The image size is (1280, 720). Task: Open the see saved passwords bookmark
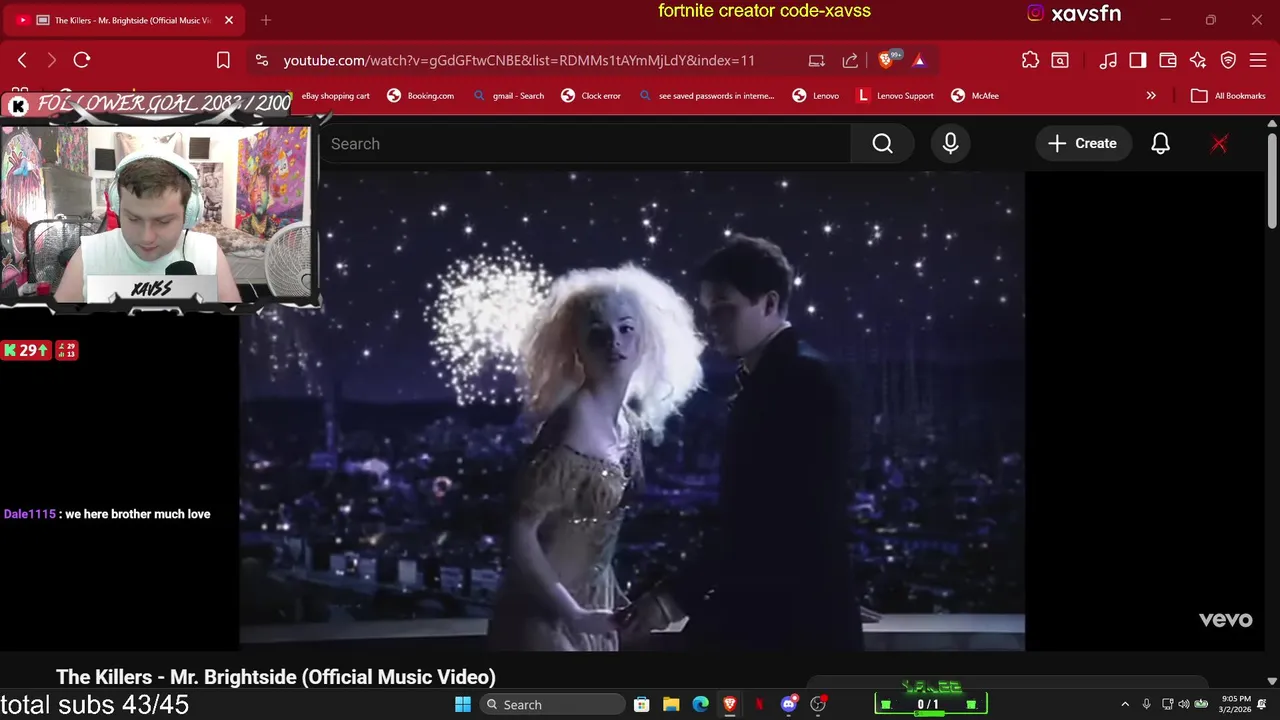(706, 96)
